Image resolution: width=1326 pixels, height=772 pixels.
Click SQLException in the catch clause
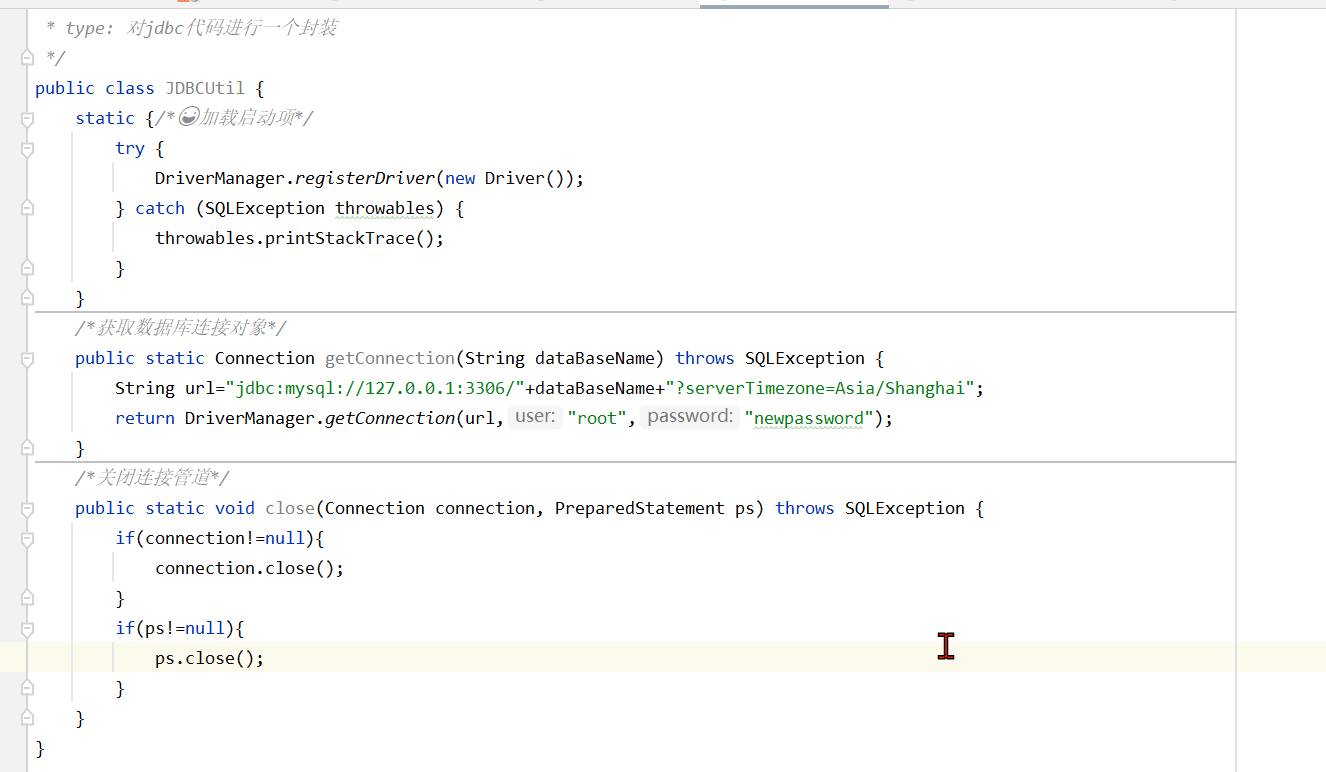265,208
